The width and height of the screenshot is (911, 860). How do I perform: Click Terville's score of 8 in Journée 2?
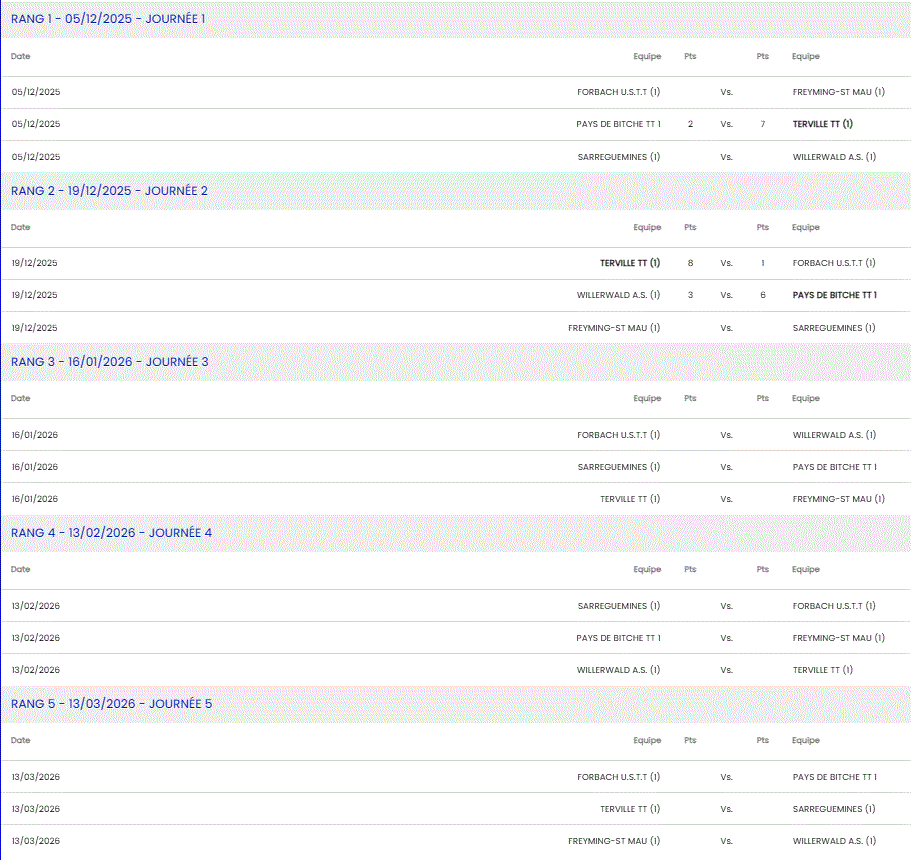click(690, 263)
